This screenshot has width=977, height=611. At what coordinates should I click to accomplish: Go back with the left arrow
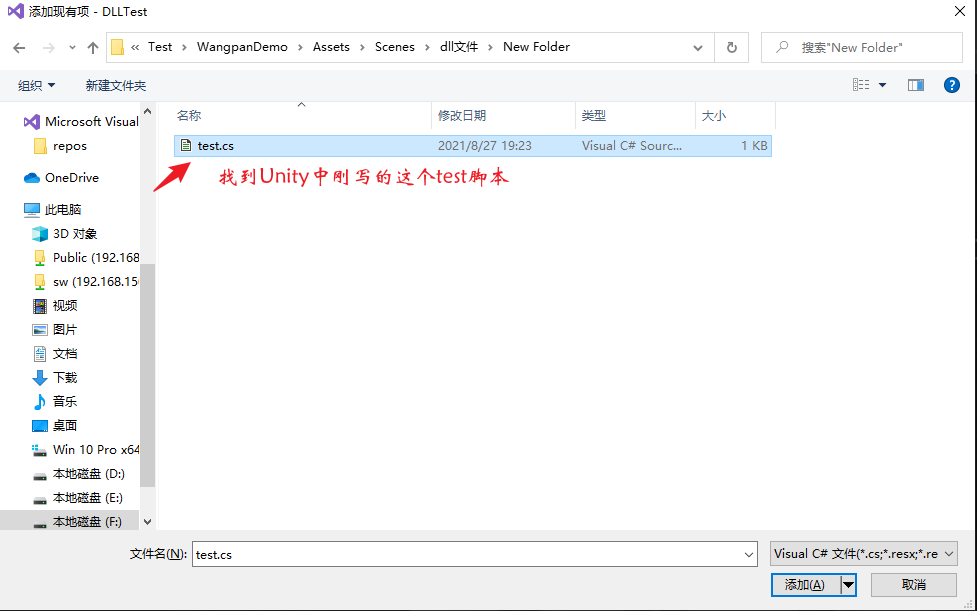tap(19, 48)
